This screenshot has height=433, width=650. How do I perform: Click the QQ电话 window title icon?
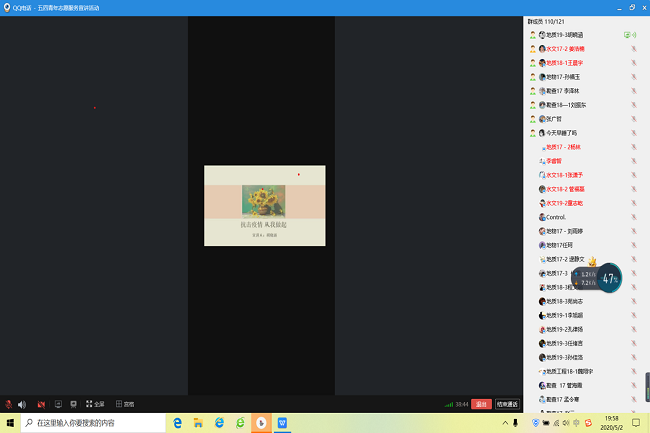click(x=7, y=7)
